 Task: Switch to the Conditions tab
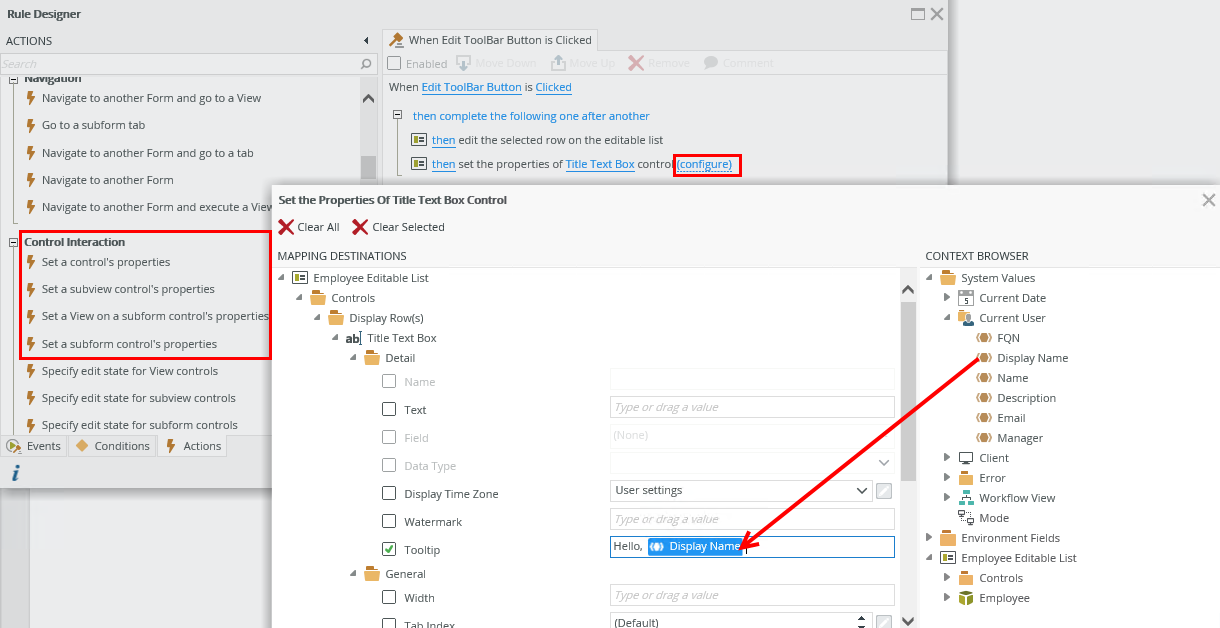(x=113, y=446)
